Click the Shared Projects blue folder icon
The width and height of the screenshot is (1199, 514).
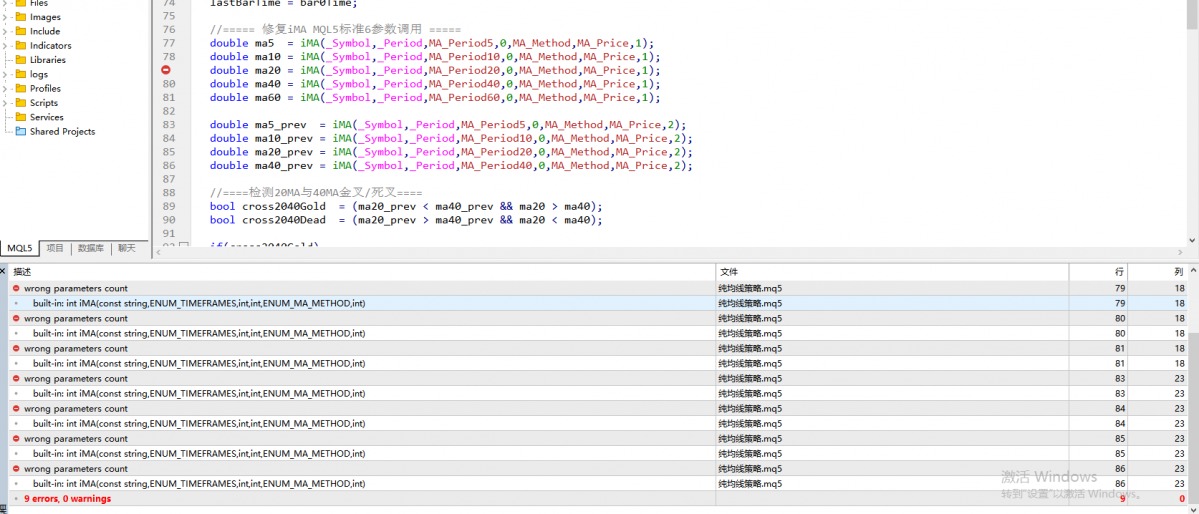point(21,132)
